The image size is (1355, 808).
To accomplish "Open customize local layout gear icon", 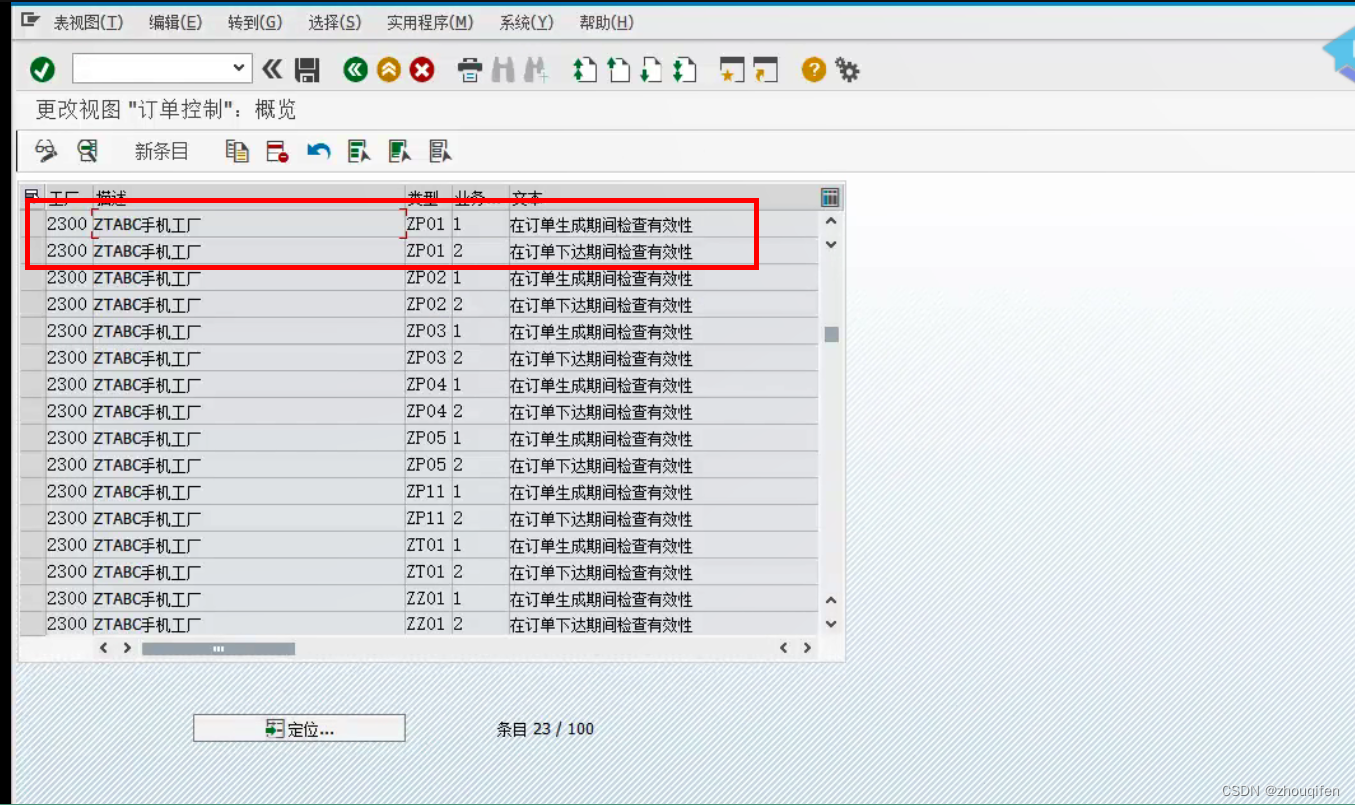I will pyautogui.click(x=848, y=70).
